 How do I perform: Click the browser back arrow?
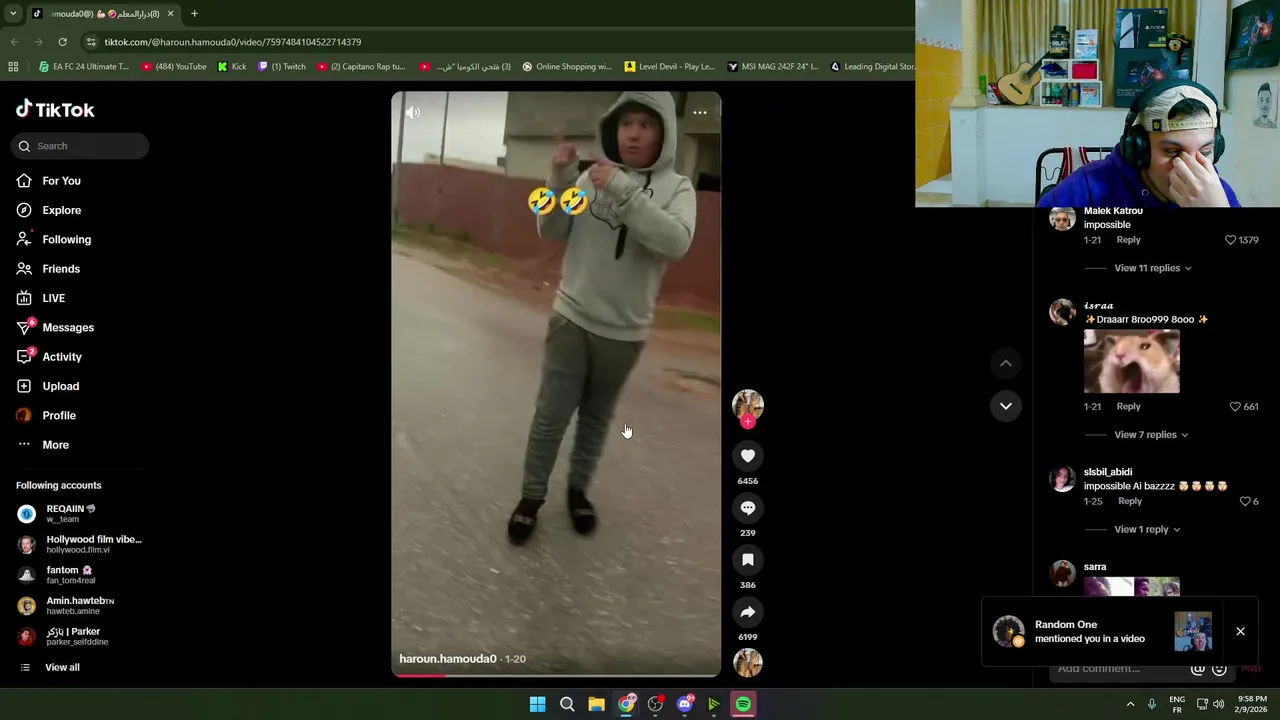point(14,42)
